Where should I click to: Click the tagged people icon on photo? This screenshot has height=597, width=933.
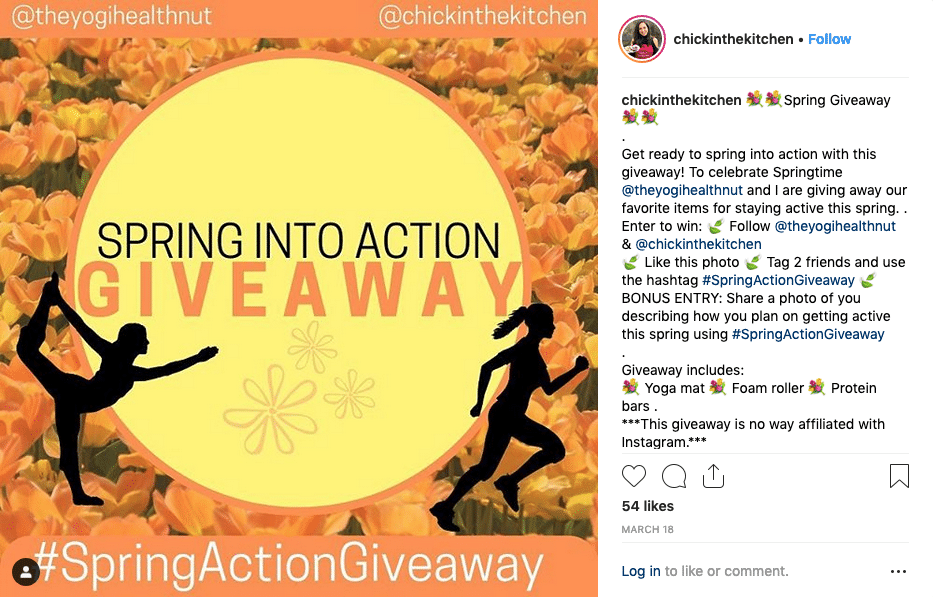(26, 571)
